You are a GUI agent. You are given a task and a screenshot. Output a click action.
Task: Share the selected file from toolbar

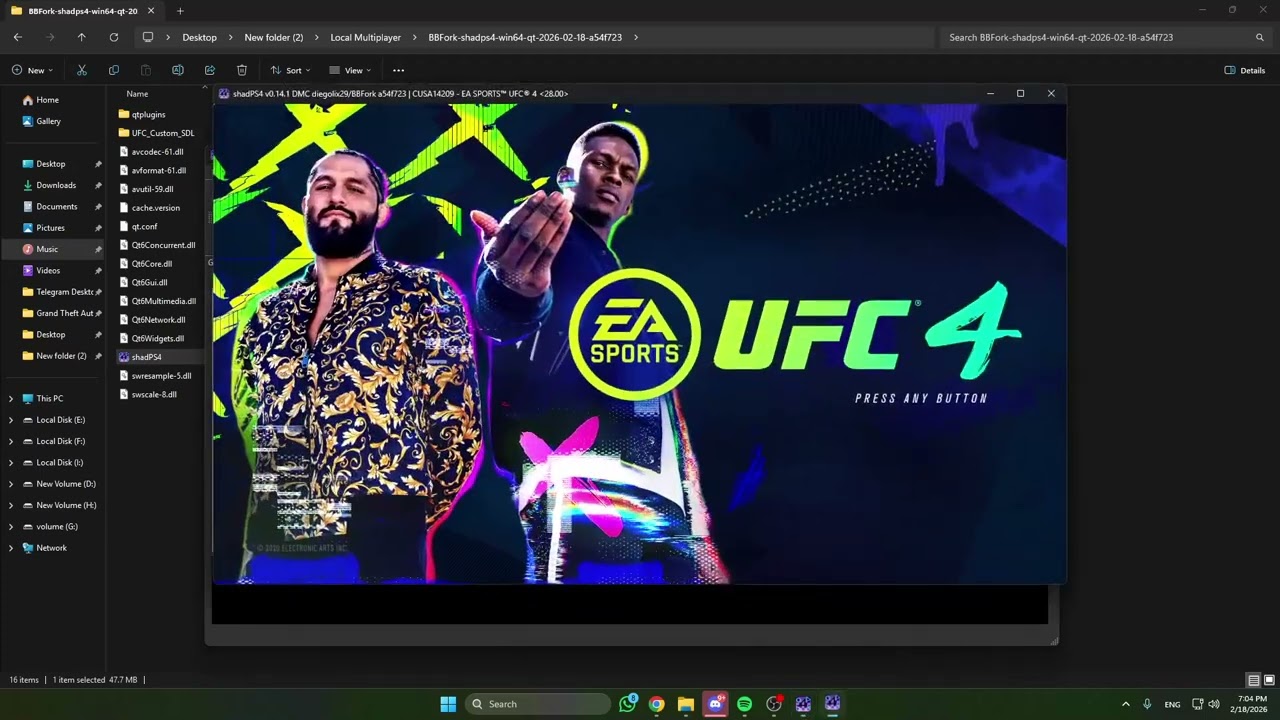pos(210,70)
